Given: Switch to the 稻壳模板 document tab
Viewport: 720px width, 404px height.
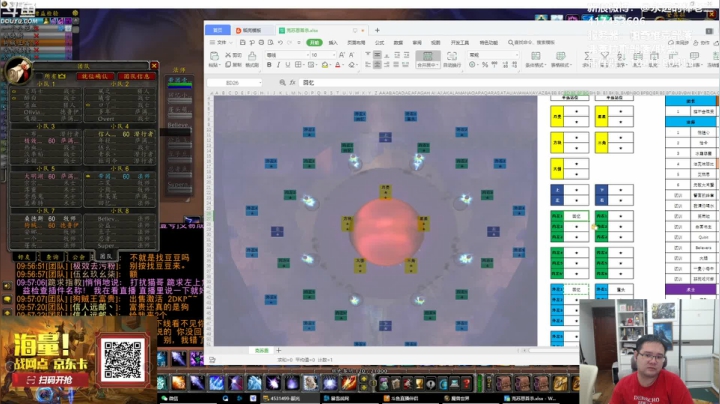Looking at the screenshot, I should point(252,30).
